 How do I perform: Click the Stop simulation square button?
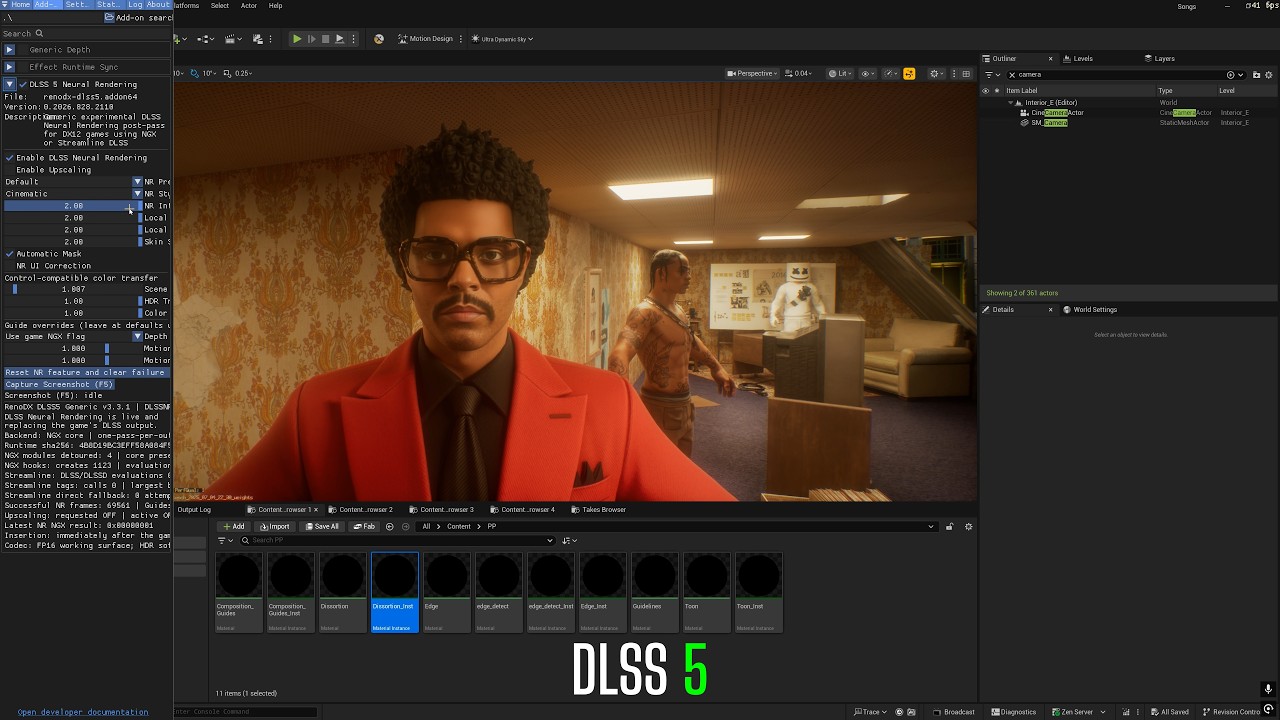click(x=325, y=39)
